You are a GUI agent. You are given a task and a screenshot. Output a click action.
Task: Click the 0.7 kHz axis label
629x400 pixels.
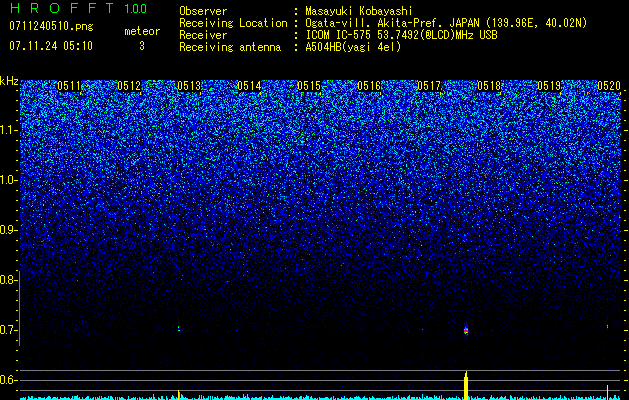[8, 330]
